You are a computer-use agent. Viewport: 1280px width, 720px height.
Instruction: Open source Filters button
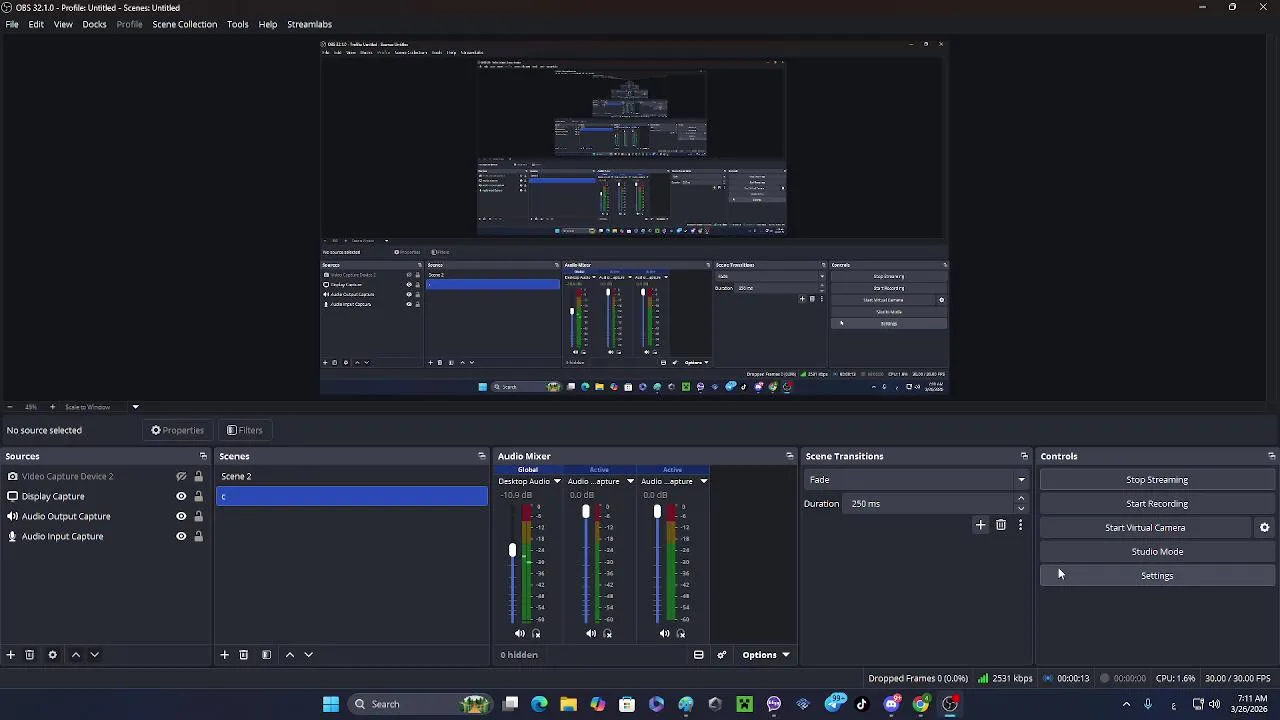(x=245, y=431)
